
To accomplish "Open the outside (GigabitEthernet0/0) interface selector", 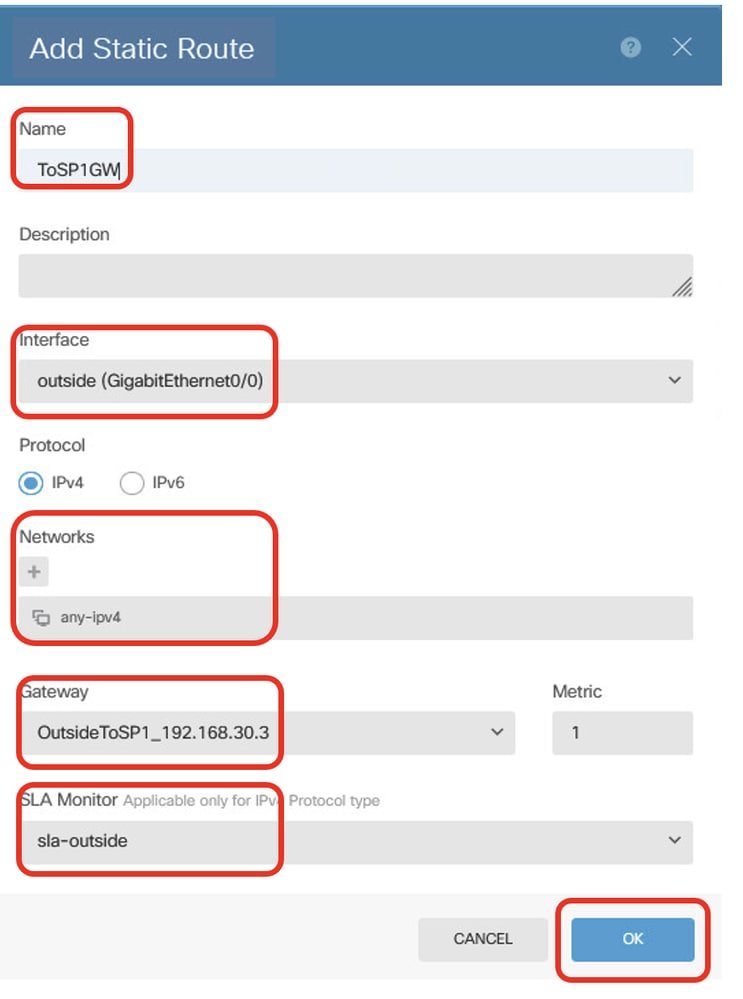I will (356, 381).
